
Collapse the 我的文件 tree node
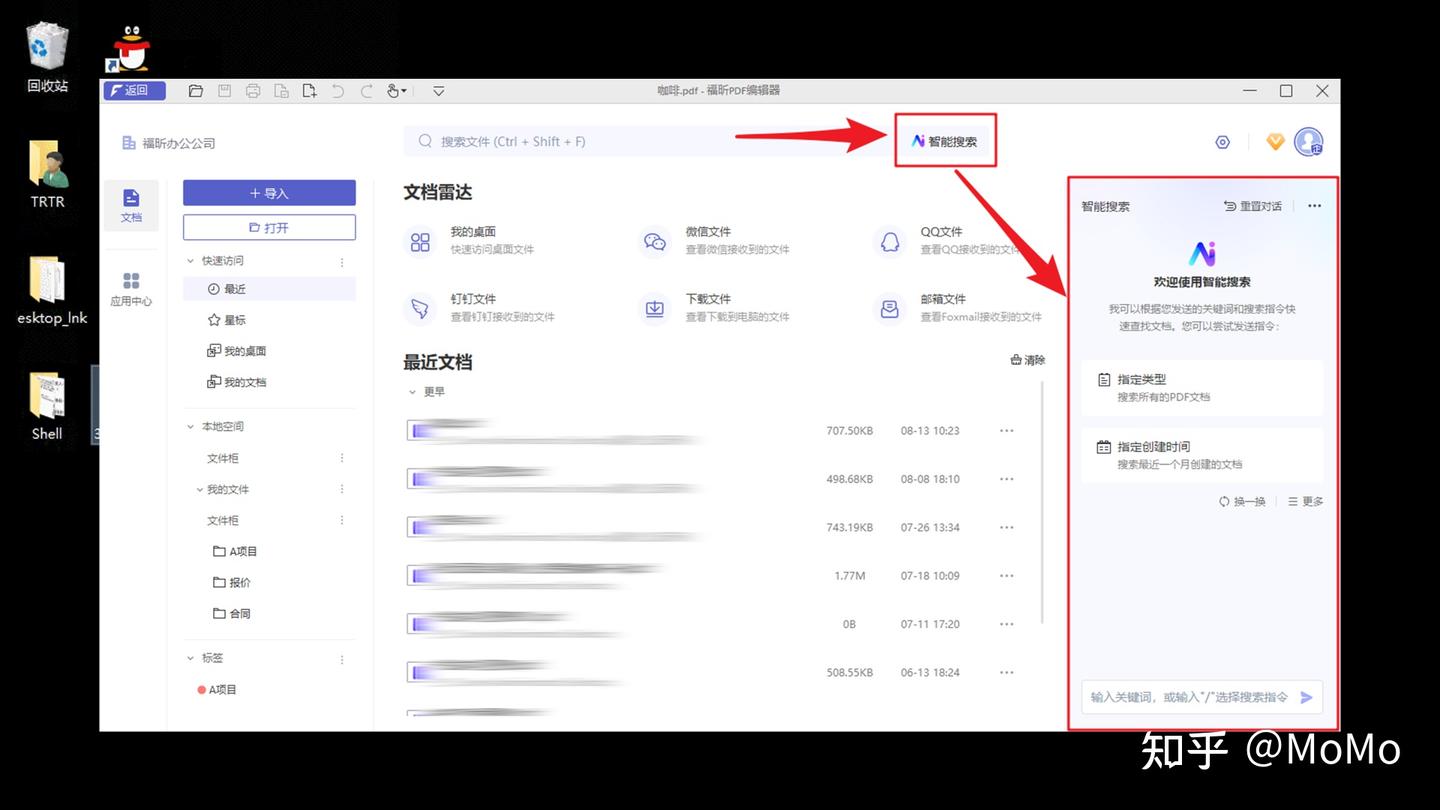[200, 490]
